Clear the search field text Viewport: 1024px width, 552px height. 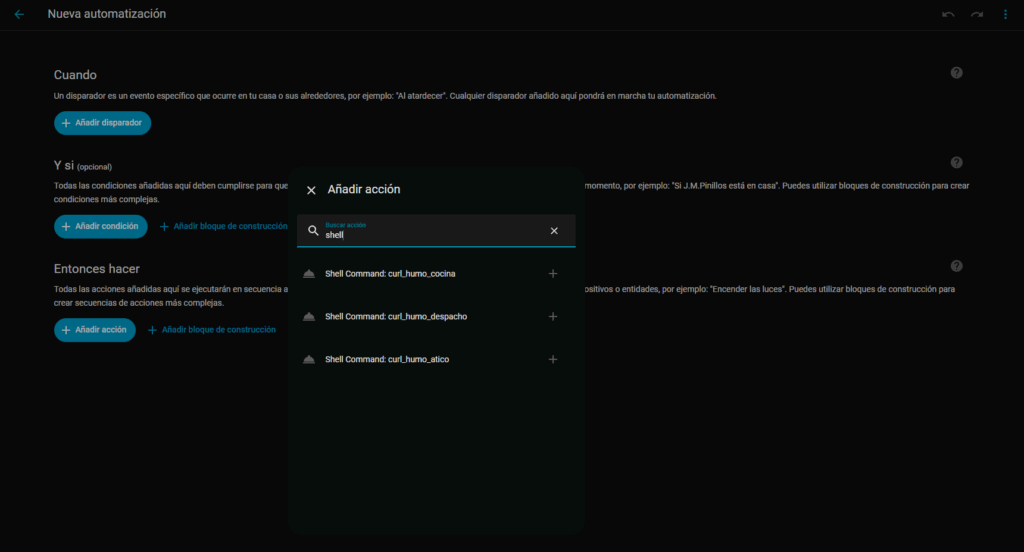click(554, 231)
